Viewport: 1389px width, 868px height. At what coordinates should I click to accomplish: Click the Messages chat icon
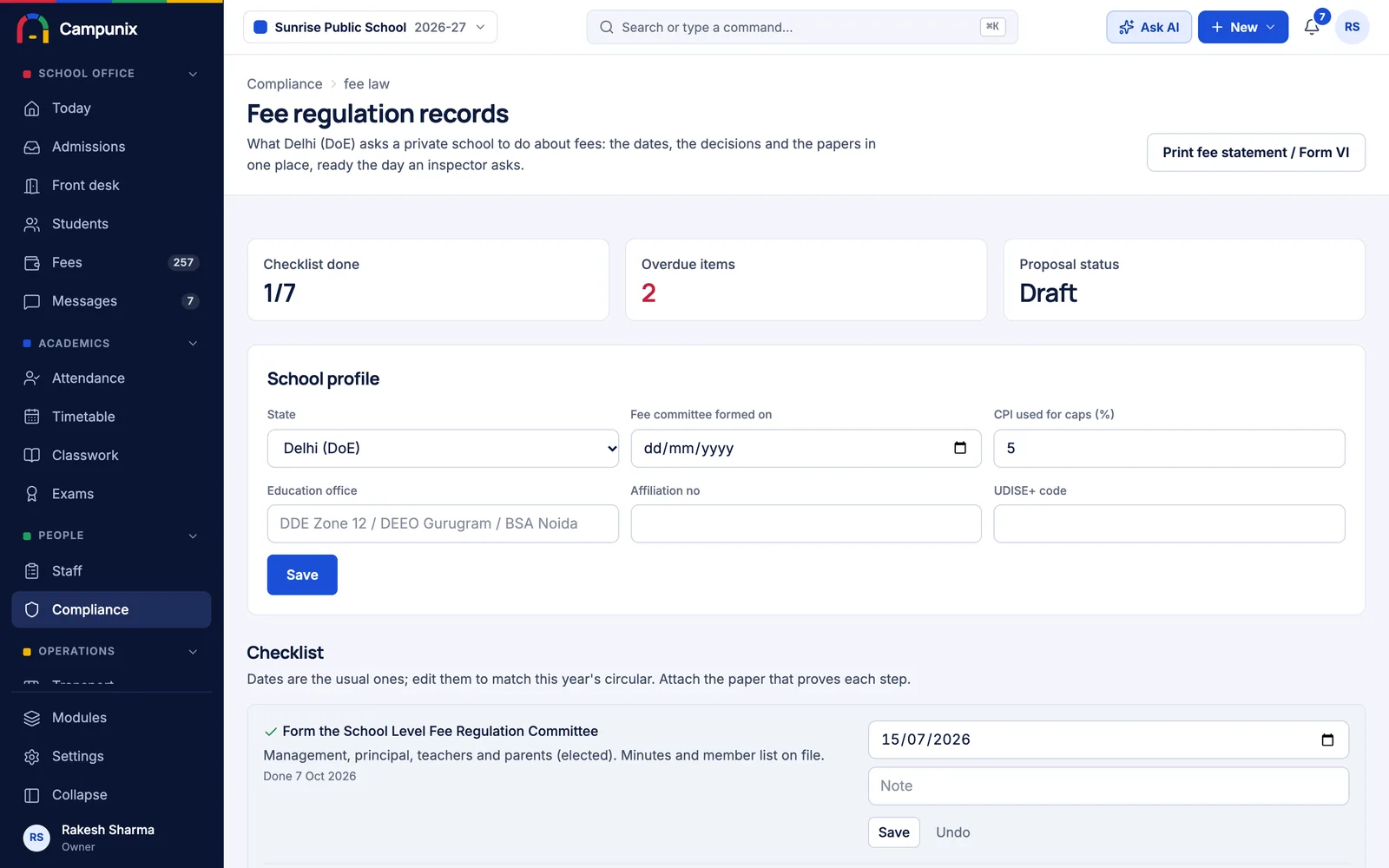[32, 301]
